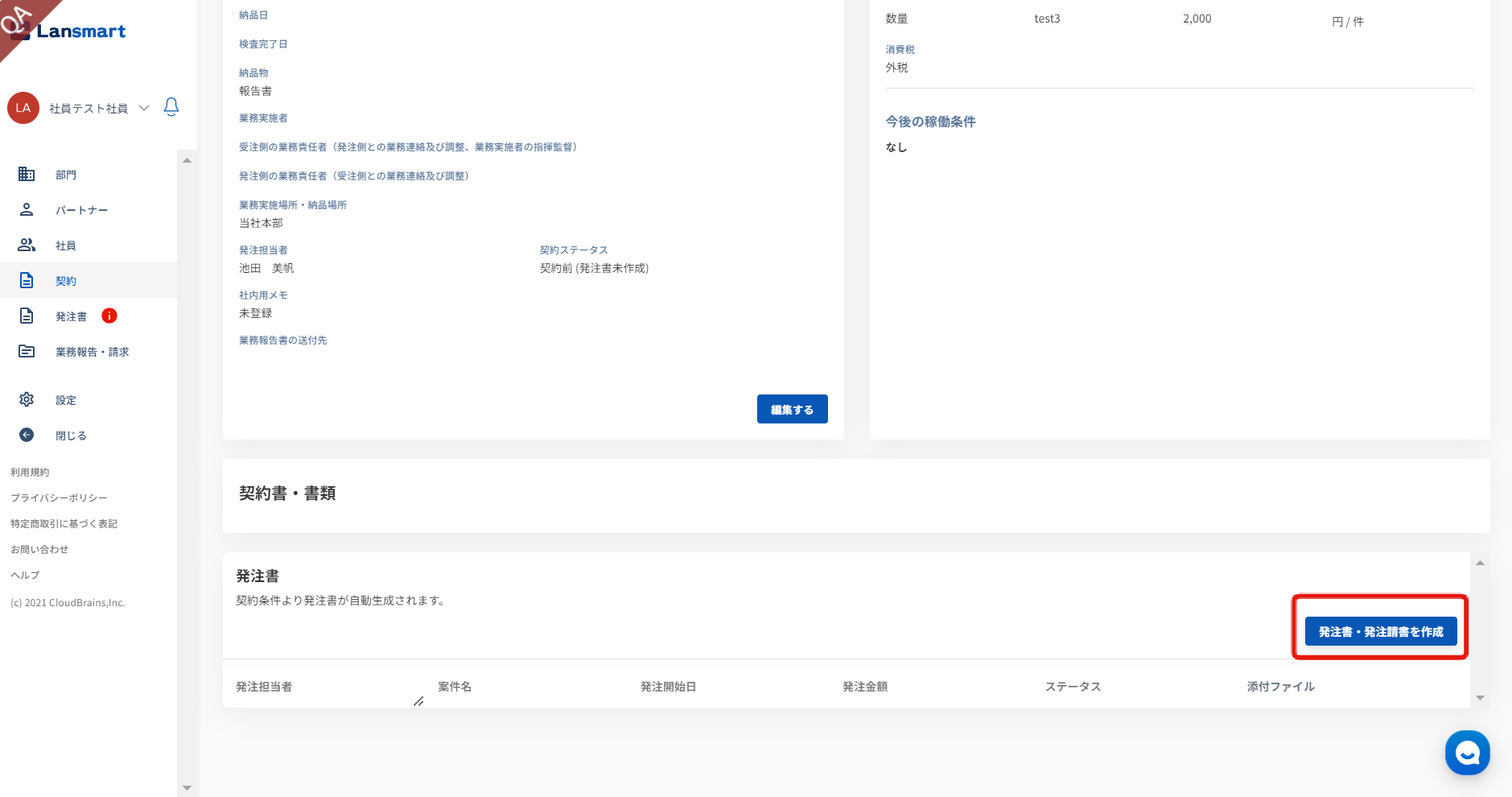Screen dimensions: 1512x797
Task: Click the 設定 gear icon
Action: 27,399
